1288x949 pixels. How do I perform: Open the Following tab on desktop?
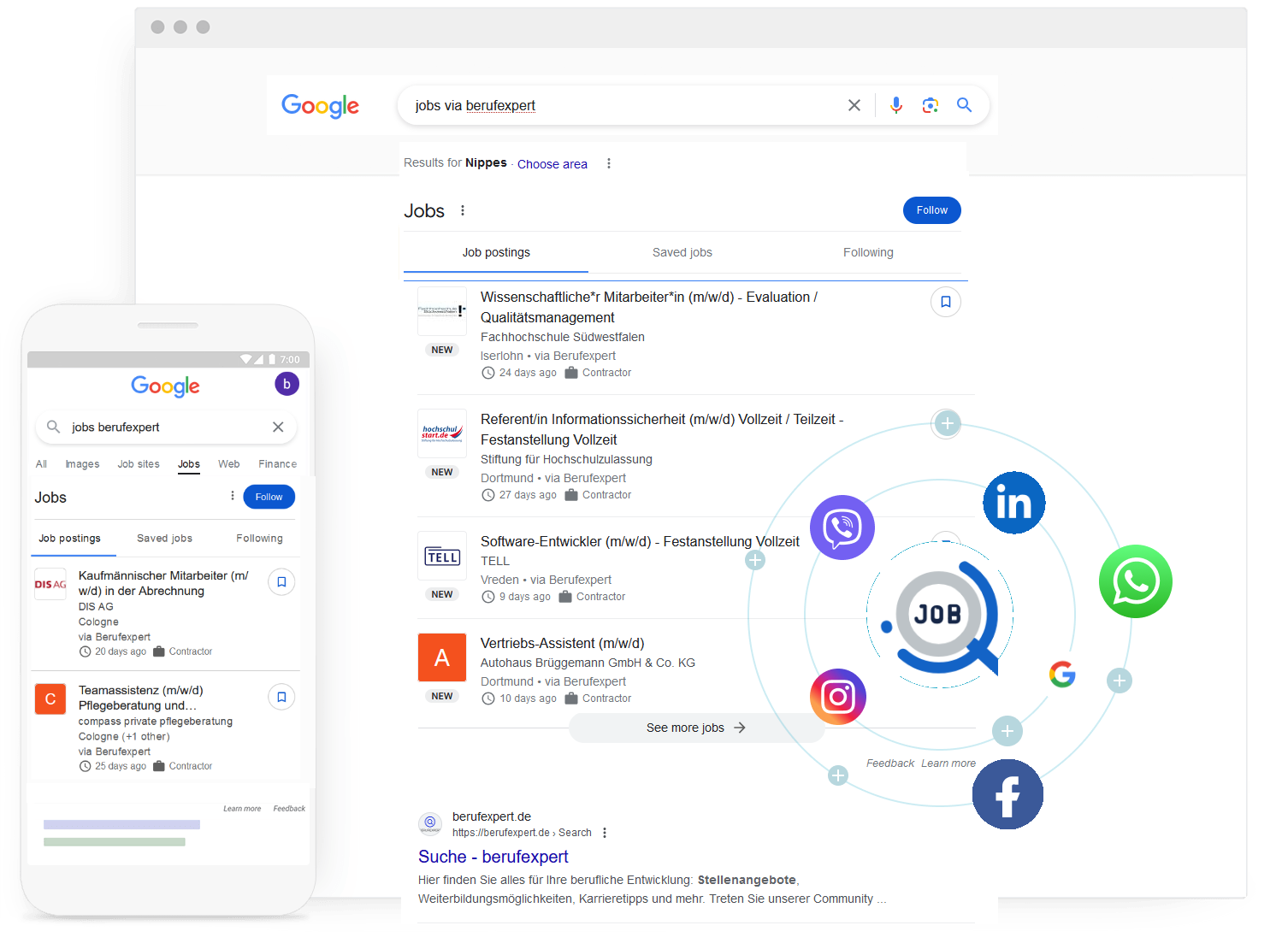[868, 252]
